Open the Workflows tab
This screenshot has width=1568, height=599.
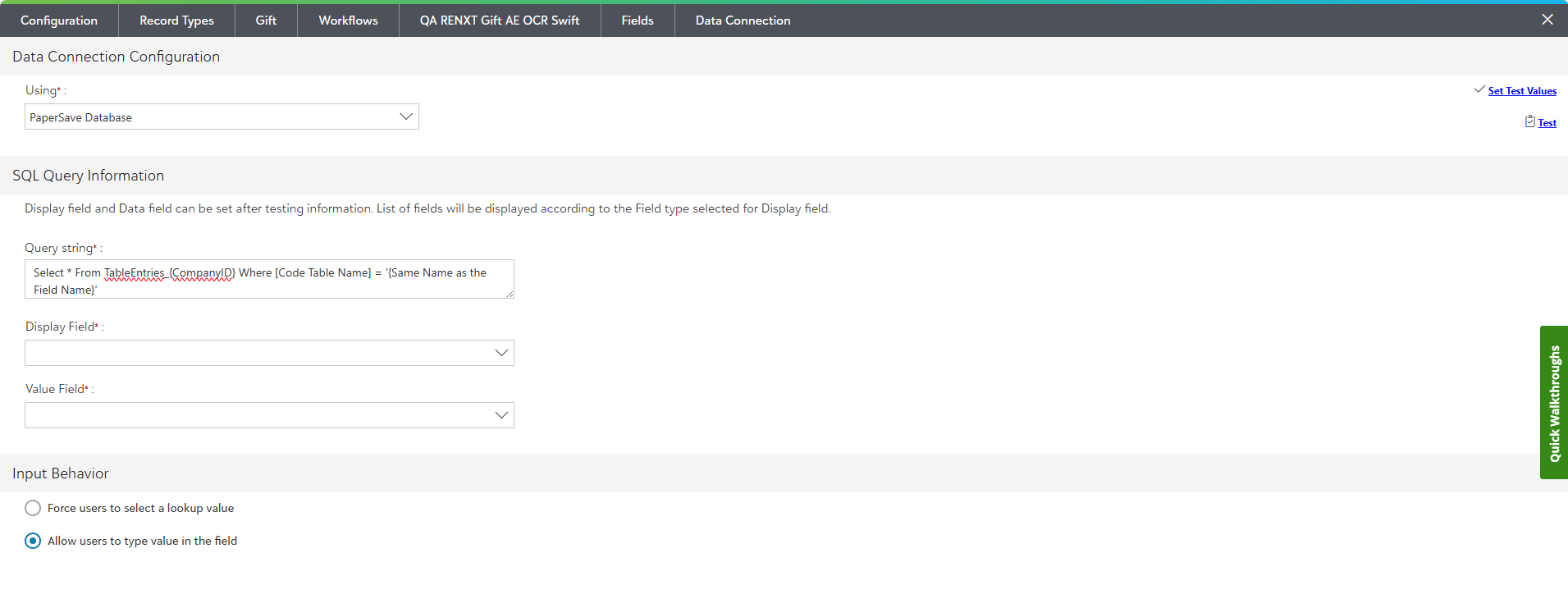348,21
